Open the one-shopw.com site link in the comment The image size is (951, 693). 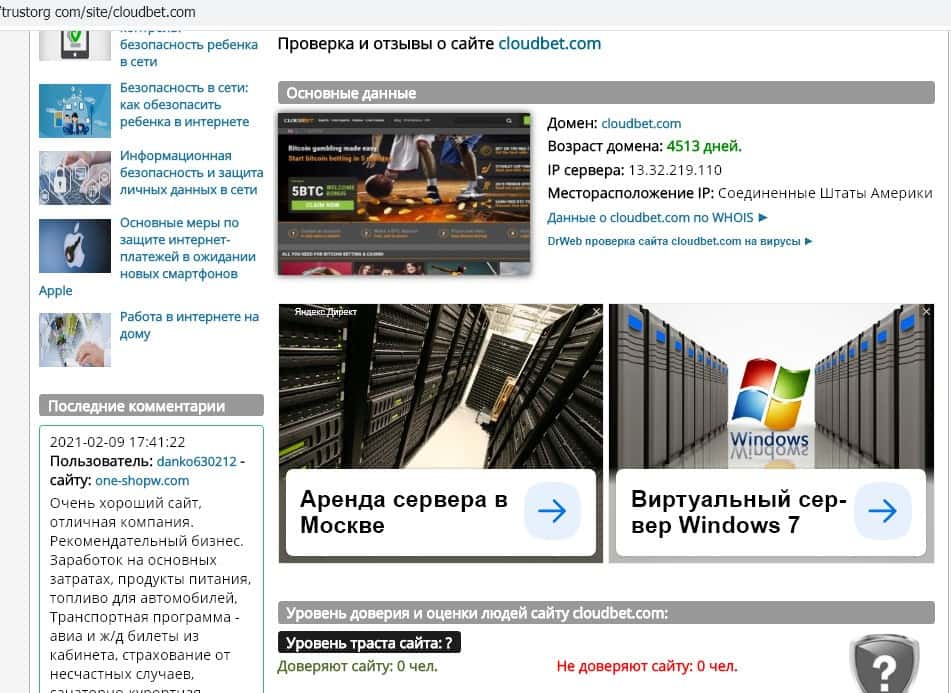point(142,481)
